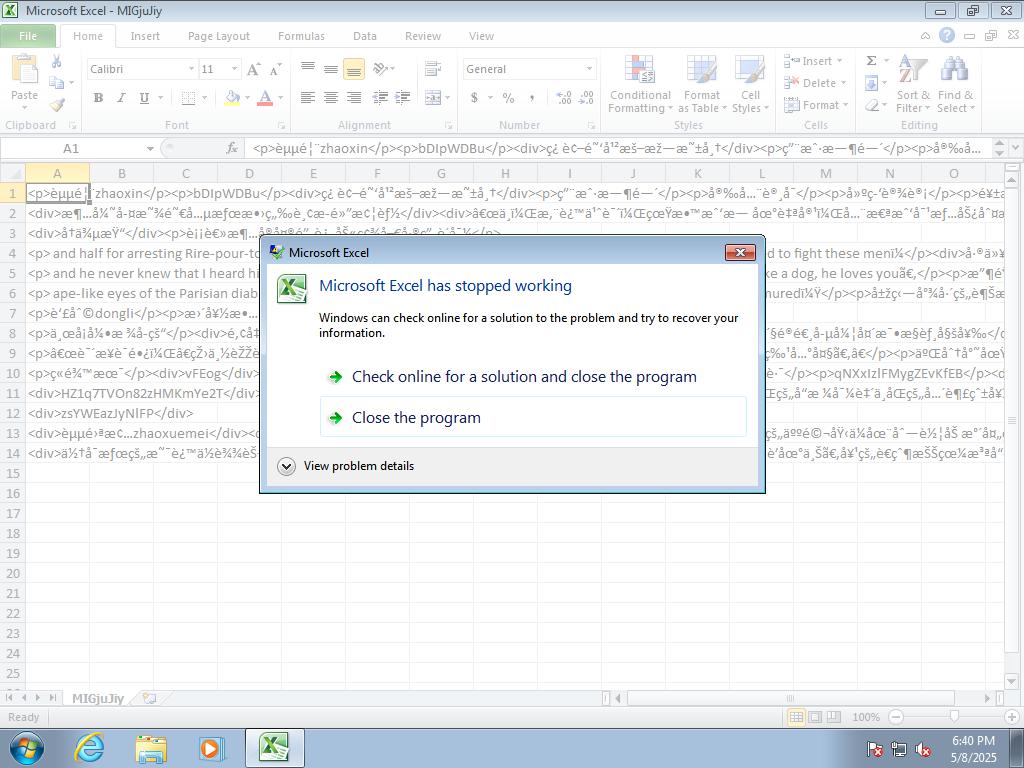Toggle Underline formatting
The height and width of the screenshot is (768, 1024).
144,98
